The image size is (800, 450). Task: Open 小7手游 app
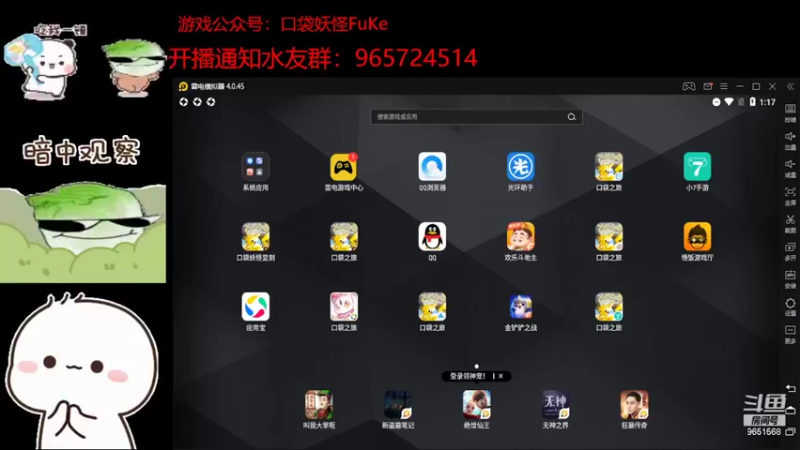pos(697,167)
